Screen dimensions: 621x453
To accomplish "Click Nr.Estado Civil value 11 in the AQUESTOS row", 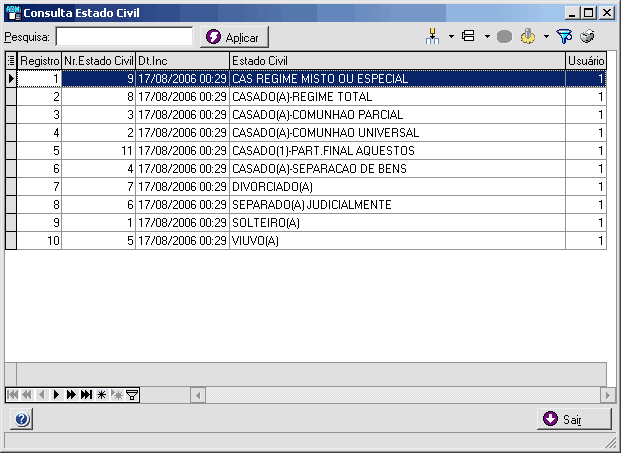I will pyautogui.click(x=99, y=150).
